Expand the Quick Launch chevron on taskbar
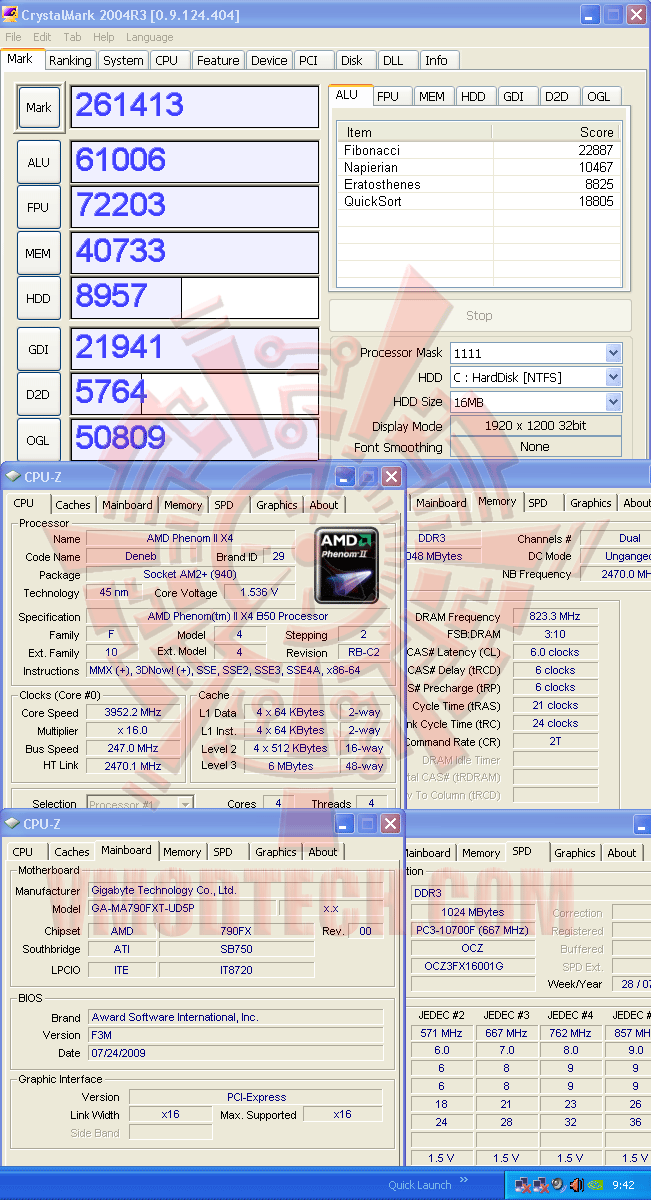This screenshot has width=651, height=1200. (464, 1181)
